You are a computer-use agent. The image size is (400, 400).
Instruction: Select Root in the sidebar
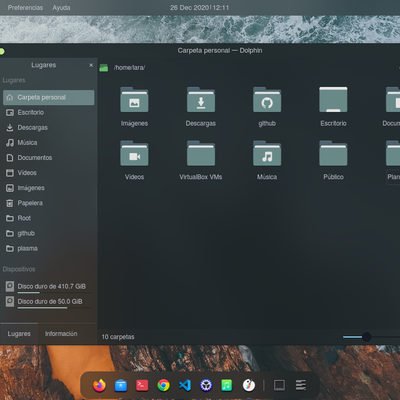tap(49, 218)
